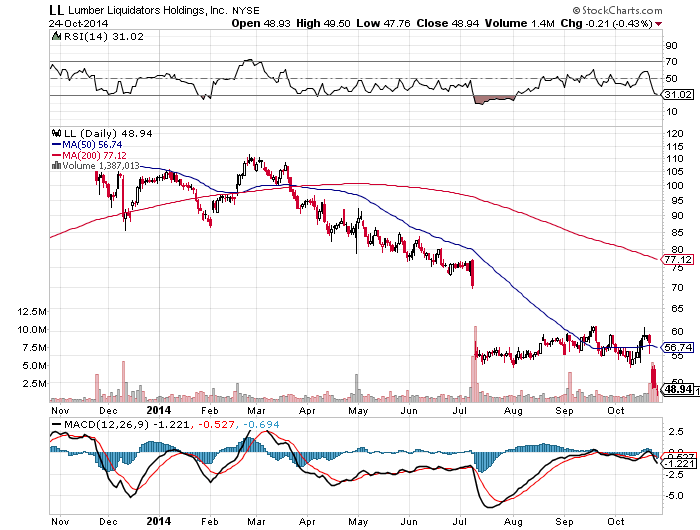Click the shaded oversold RSI area in July
Viewport: 700px width, 530px height.
[x=493, y=99]
